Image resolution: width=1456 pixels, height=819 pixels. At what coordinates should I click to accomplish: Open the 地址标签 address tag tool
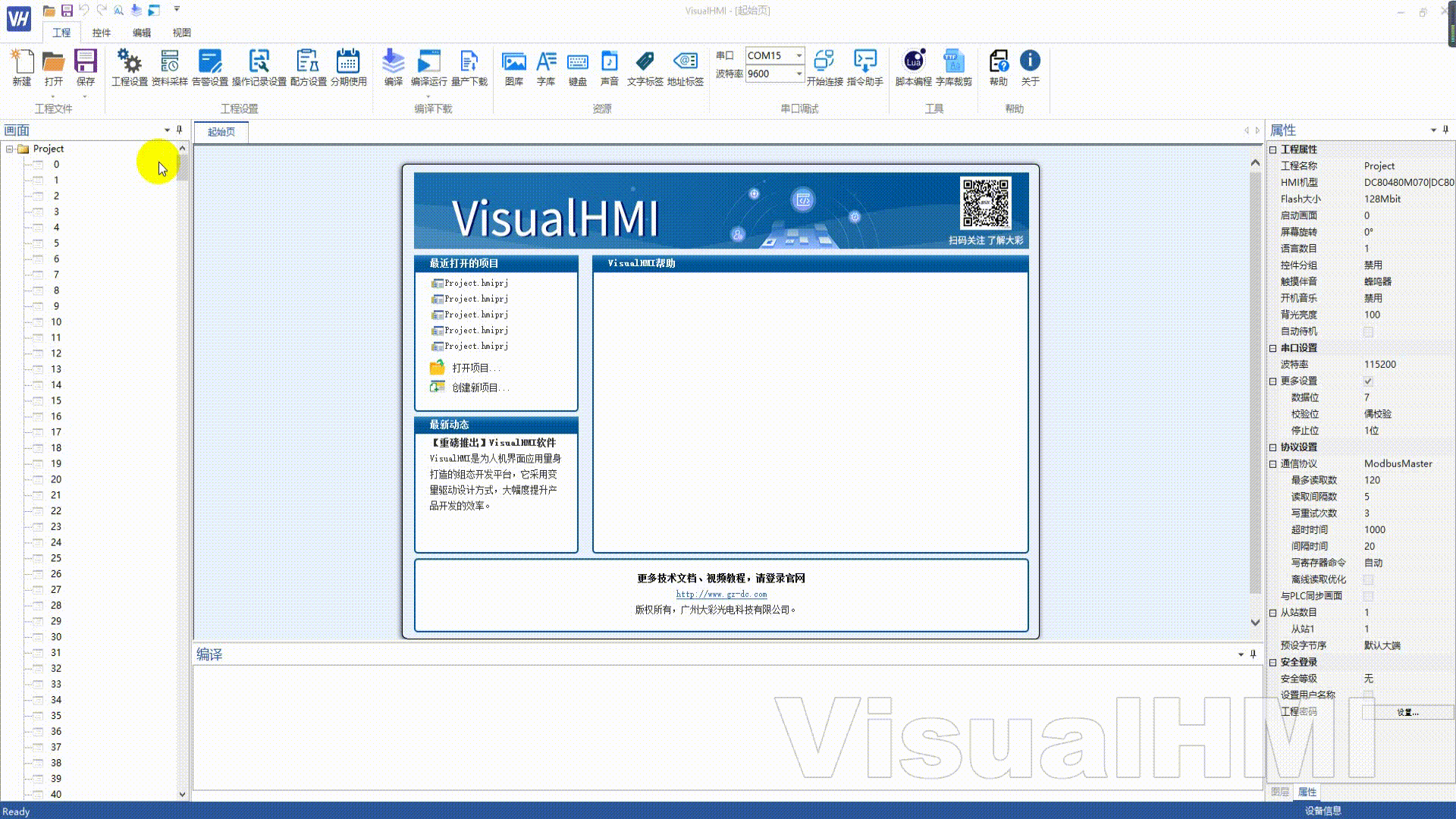pos(686,67)
